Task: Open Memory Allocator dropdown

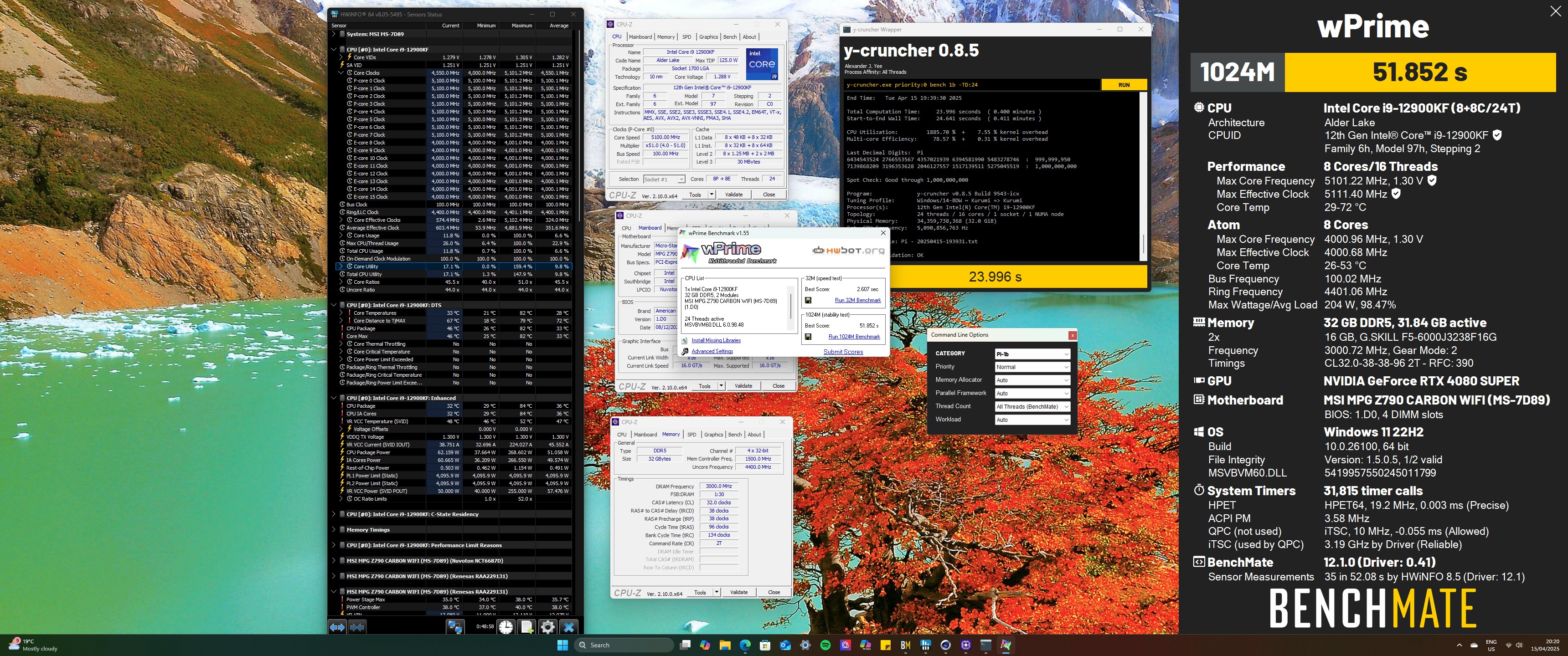Action: [1032, 380]
